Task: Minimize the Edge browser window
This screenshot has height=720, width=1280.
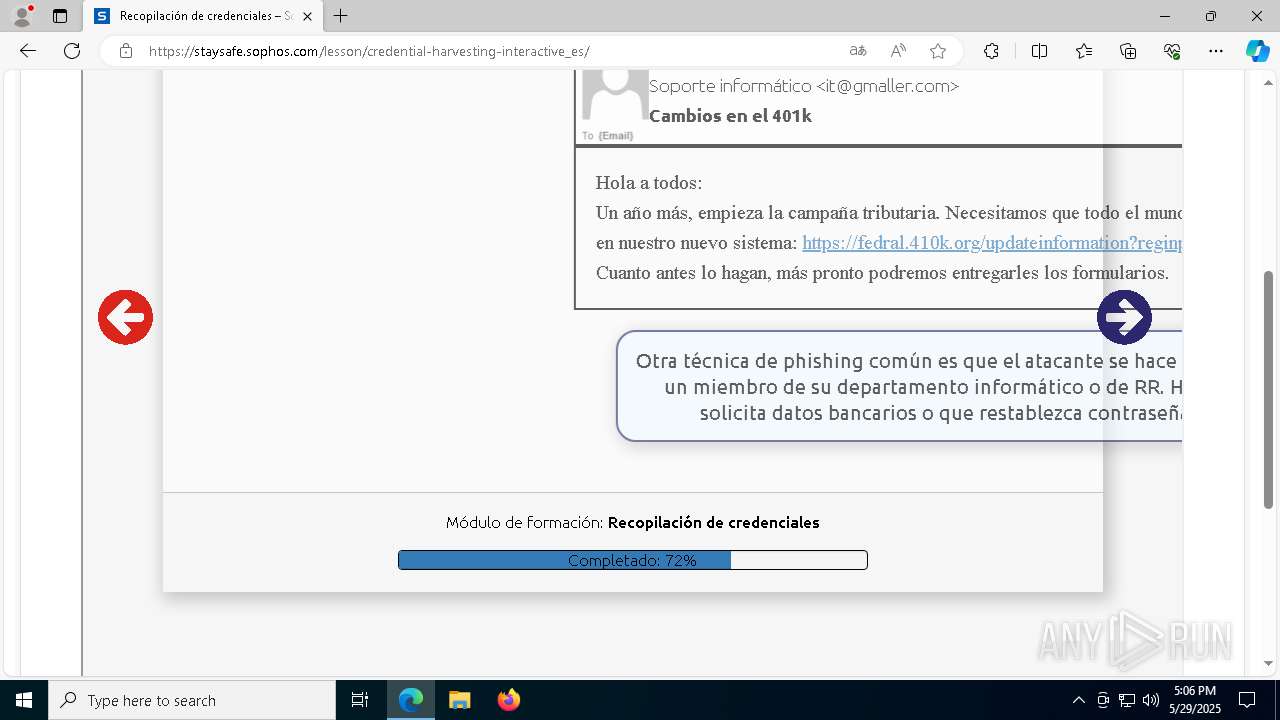Action: click(x=1165, y=16)
